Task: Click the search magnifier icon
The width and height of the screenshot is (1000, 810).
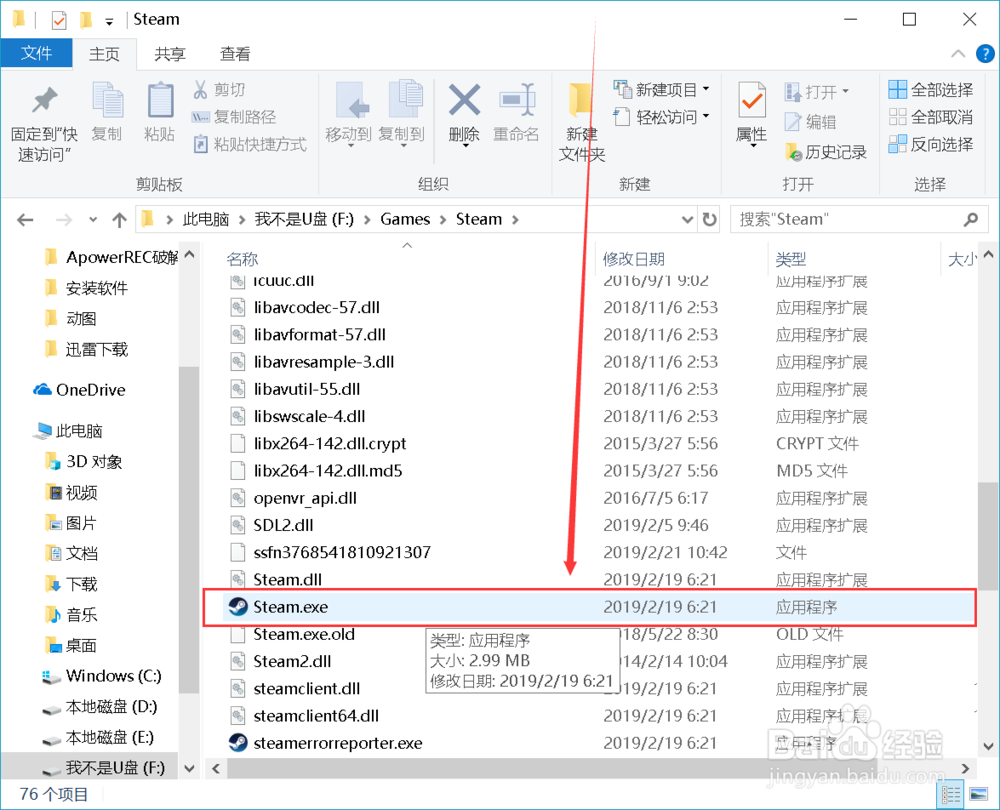Action: click(971, 219)
